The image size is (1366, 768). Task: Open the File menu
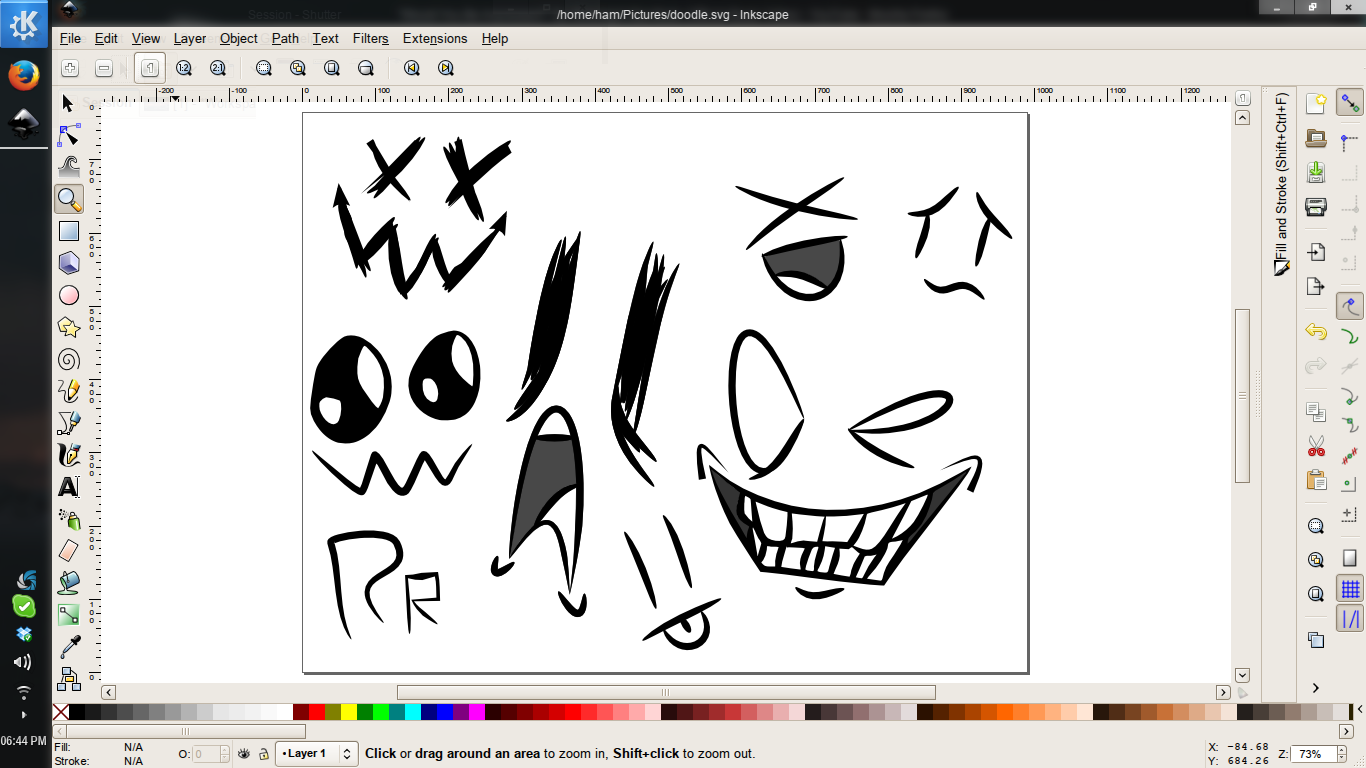(x=70, y=38)
